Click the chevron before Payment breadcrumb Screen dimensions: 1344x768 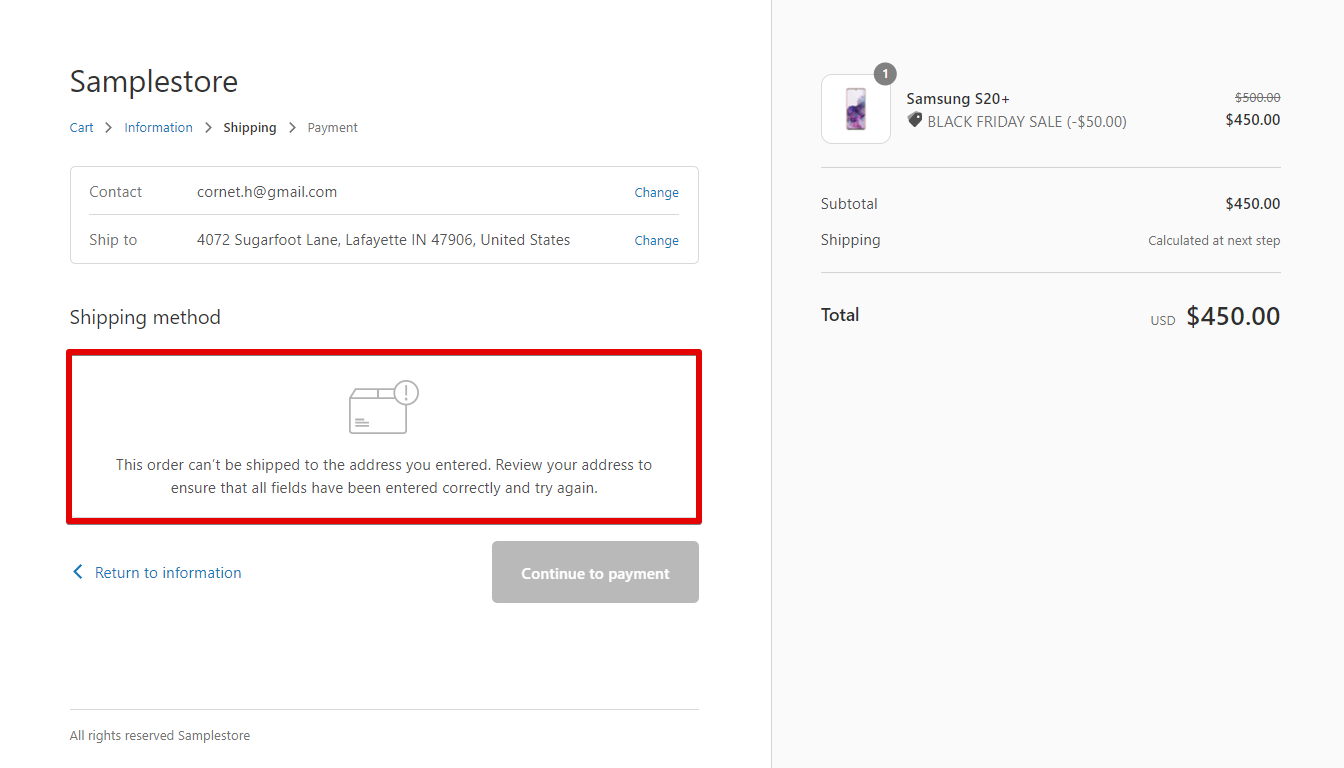(292, 128)
